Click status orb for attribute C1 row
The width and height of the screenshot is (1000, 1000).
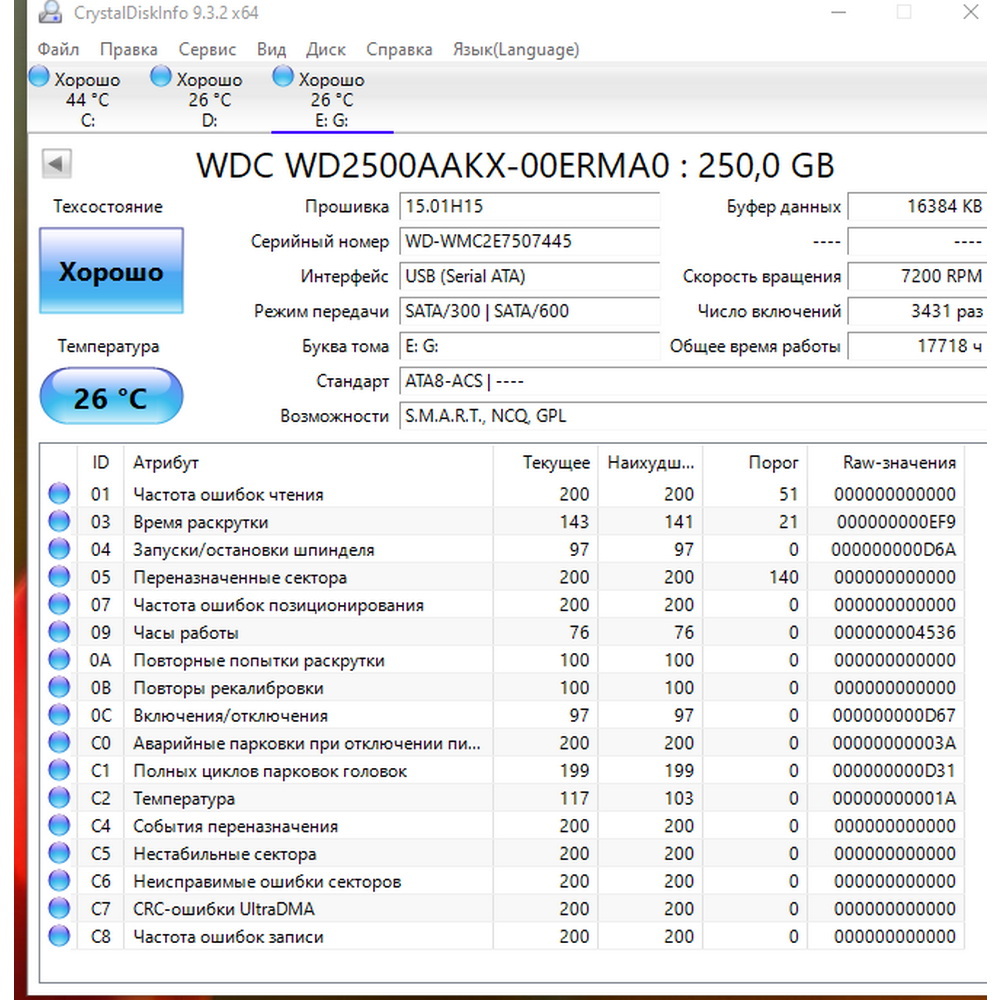tap(59, 770)
